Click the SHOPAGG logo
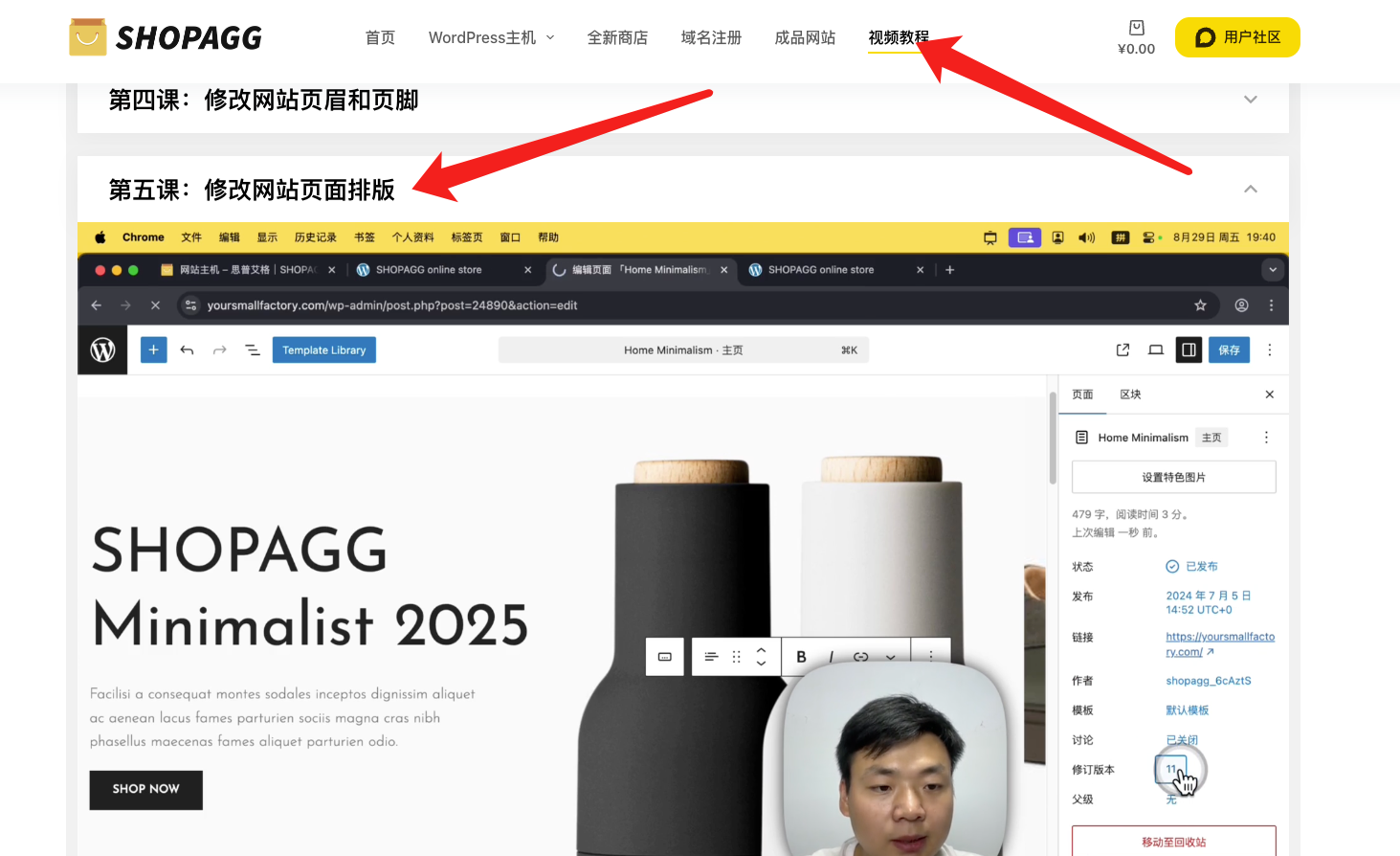Screen dimensions: 1400x856 tap(166, 37)
